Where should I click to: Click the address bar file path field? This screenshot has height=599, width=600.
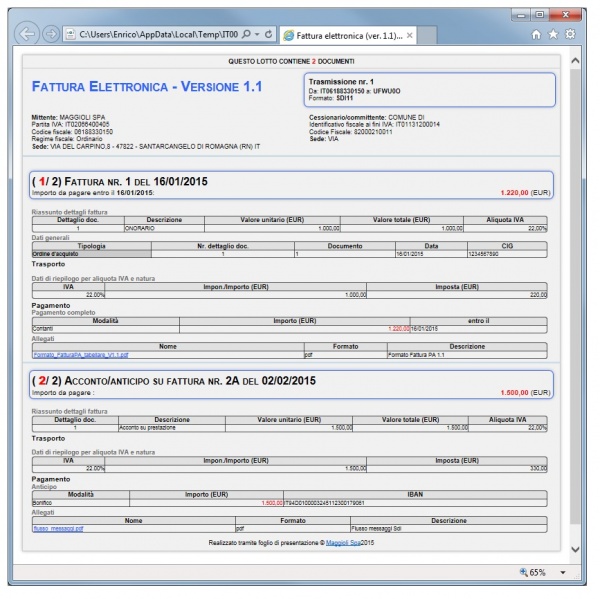click(158, 35)
